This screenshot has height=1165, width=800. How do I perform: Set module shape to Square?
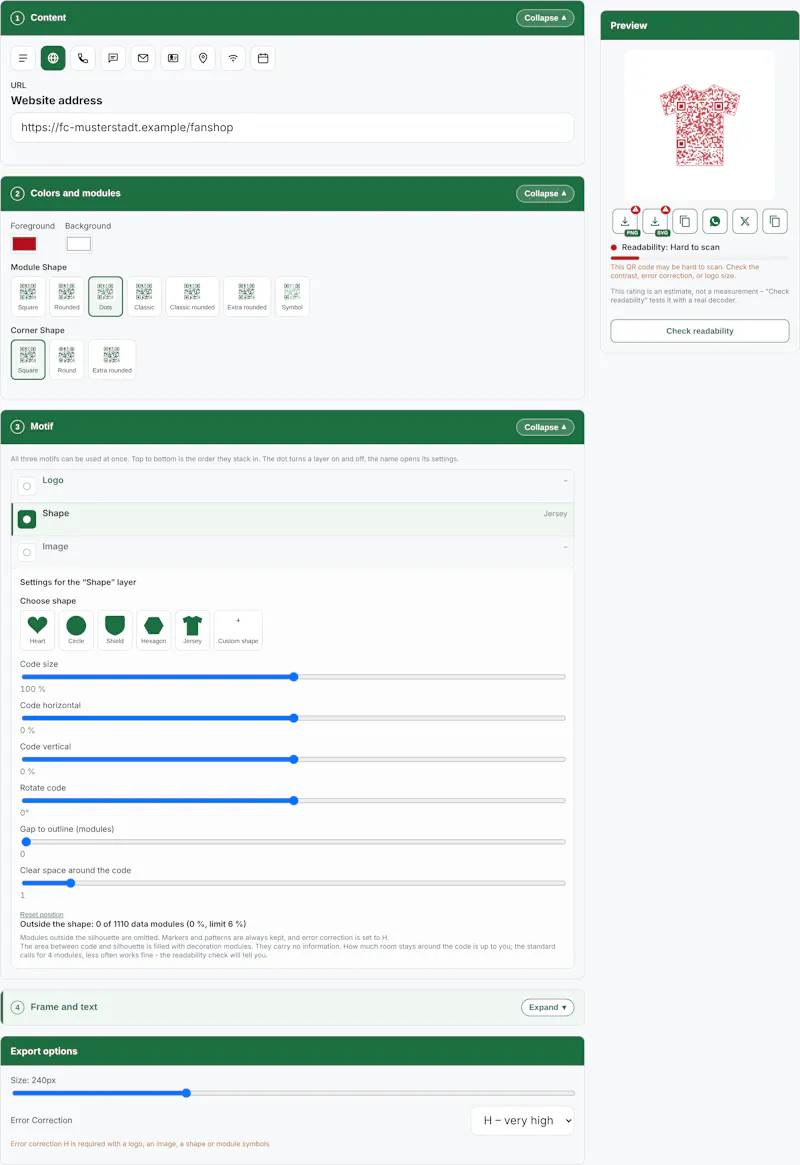28,296
